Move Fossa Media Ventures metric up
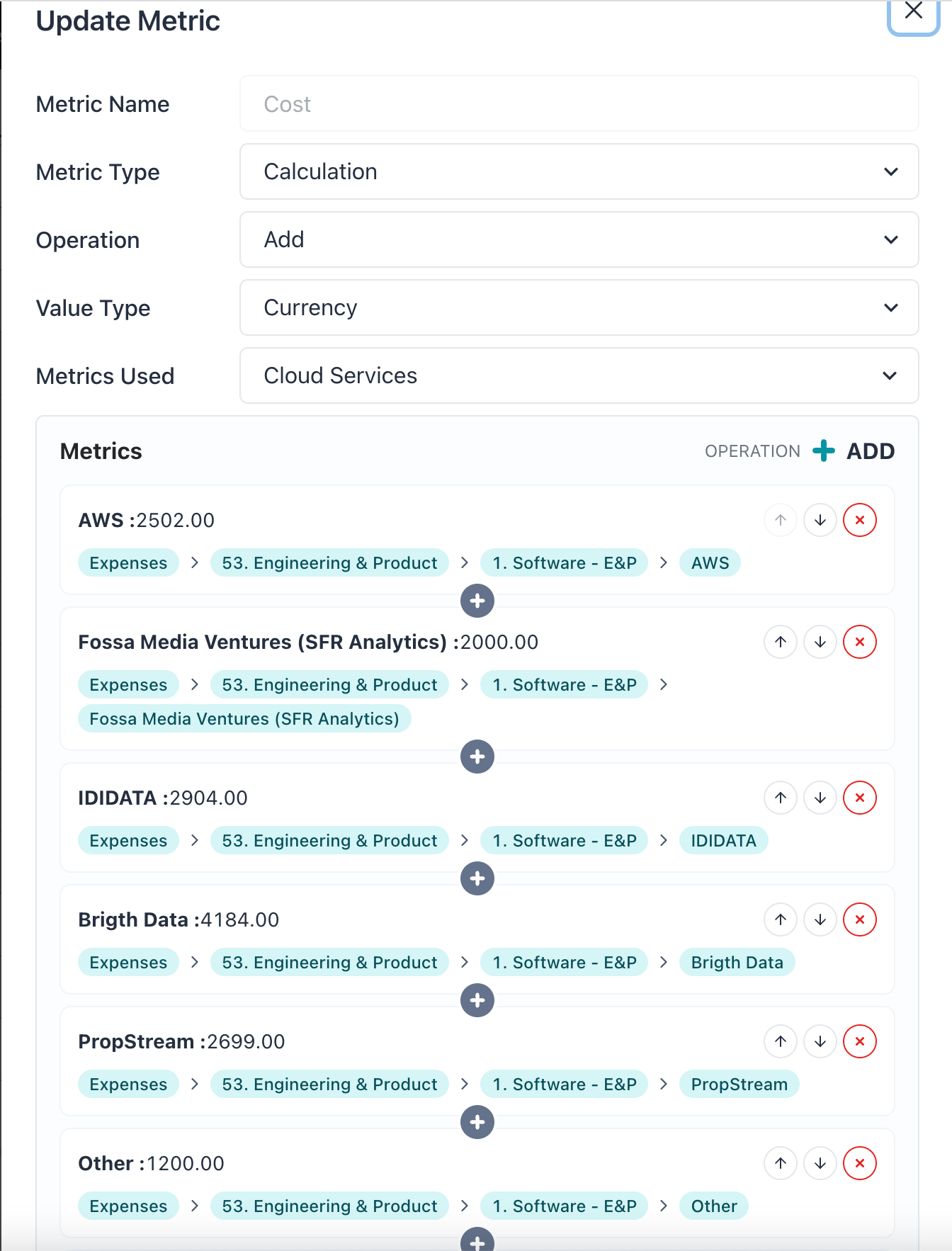The image size is (952, 1251). 781,642
